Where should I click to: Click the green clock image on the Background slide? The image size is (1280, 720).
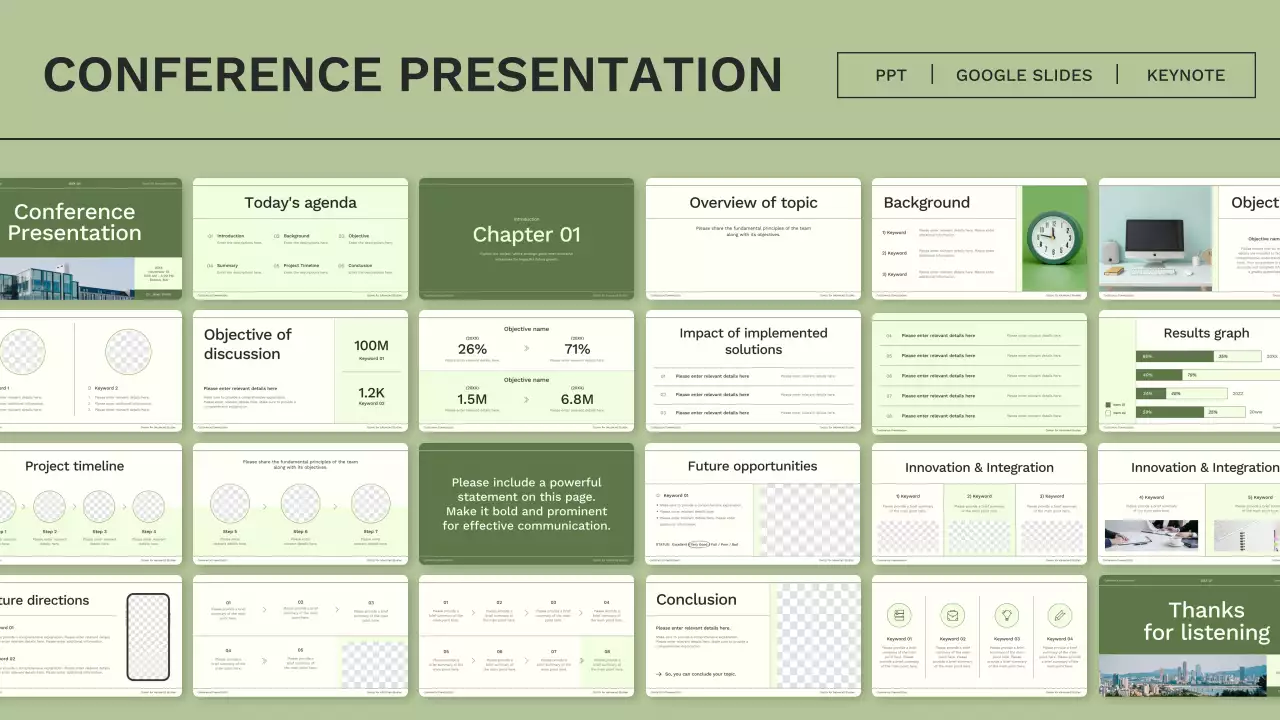pos(1053,240)
